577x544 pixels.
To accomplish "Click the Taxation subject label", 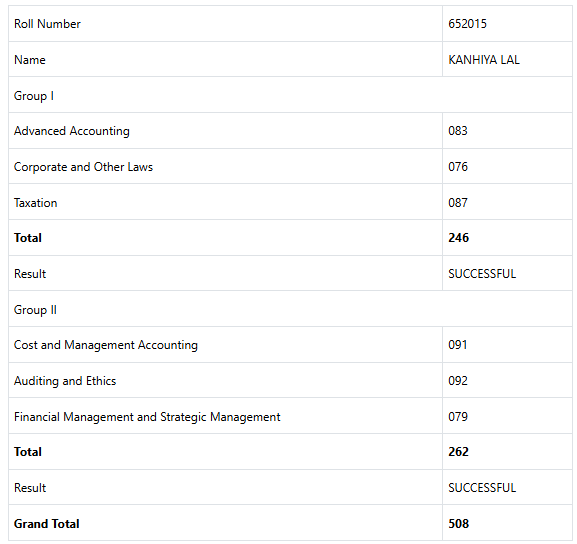I will tap(35, 203).
